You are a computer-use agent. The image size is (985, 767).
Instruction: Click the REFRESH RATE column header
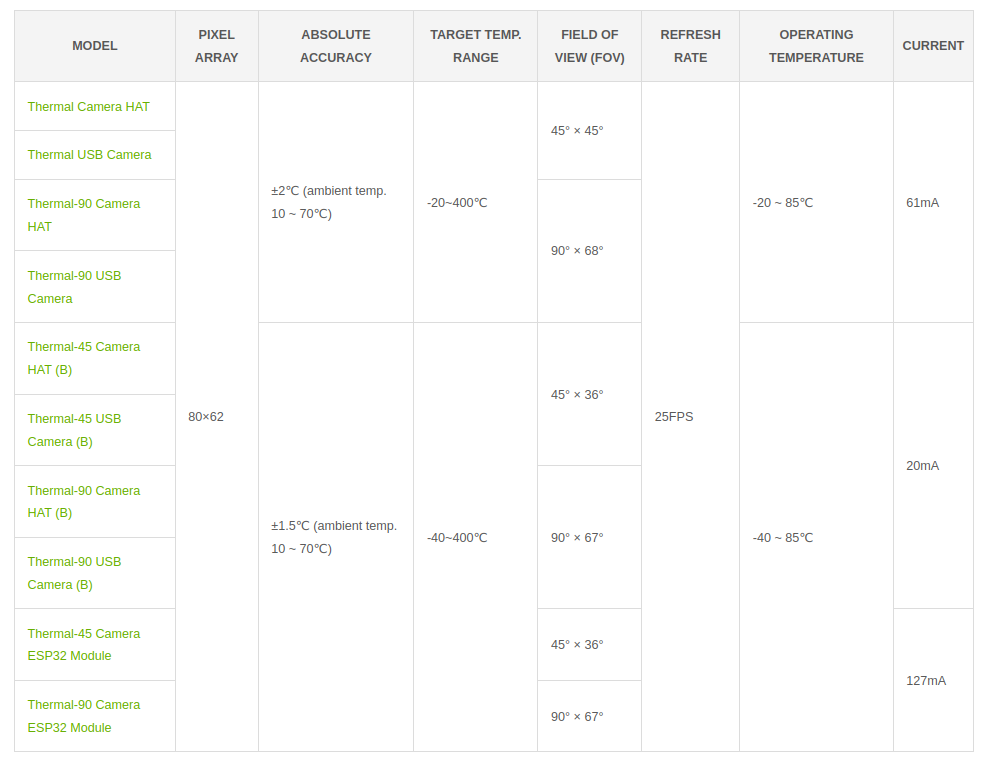click(x=690, y=46)
